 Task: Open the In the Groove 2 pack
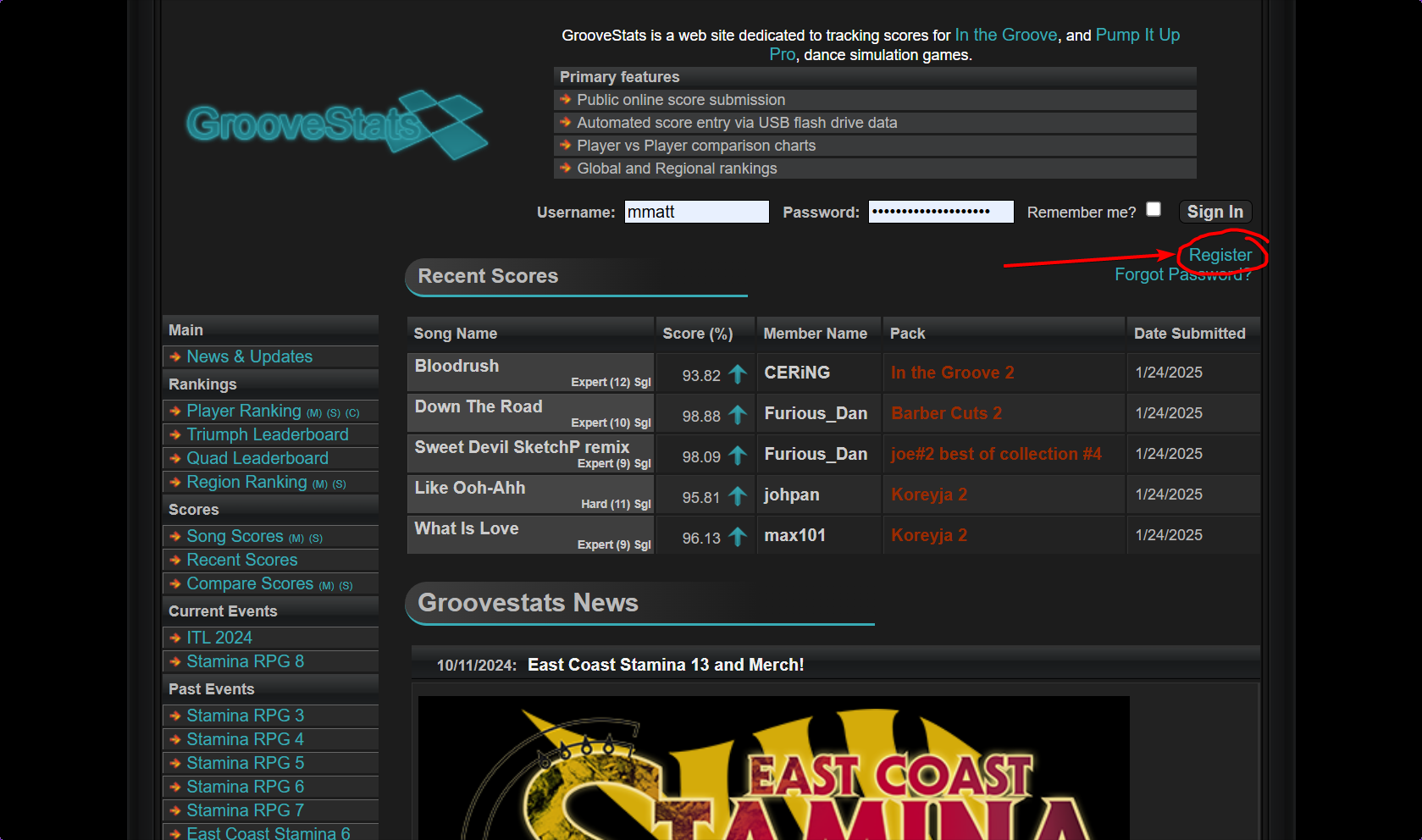(x=952, y=373)
